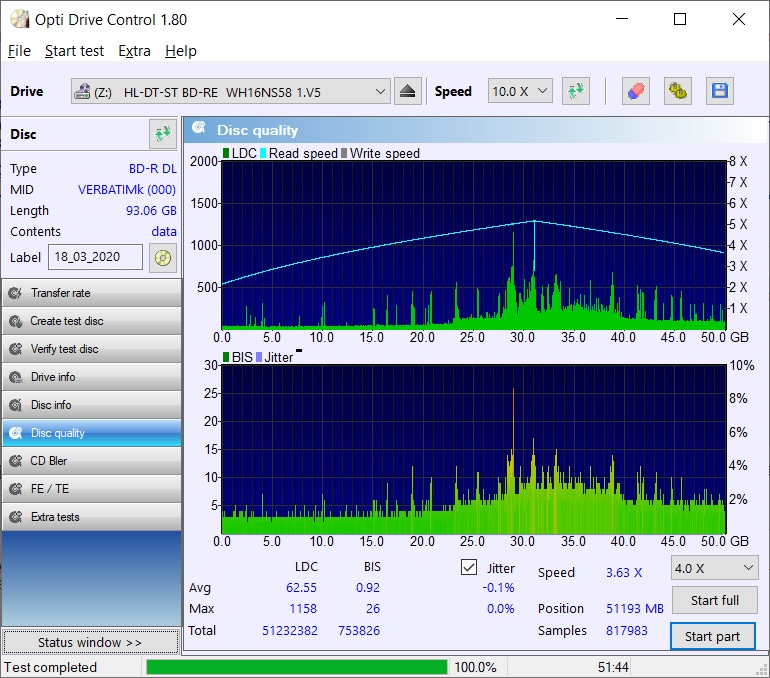Refresh disc info in Disc panel
The image size is (770, 678).
[162, 134]
